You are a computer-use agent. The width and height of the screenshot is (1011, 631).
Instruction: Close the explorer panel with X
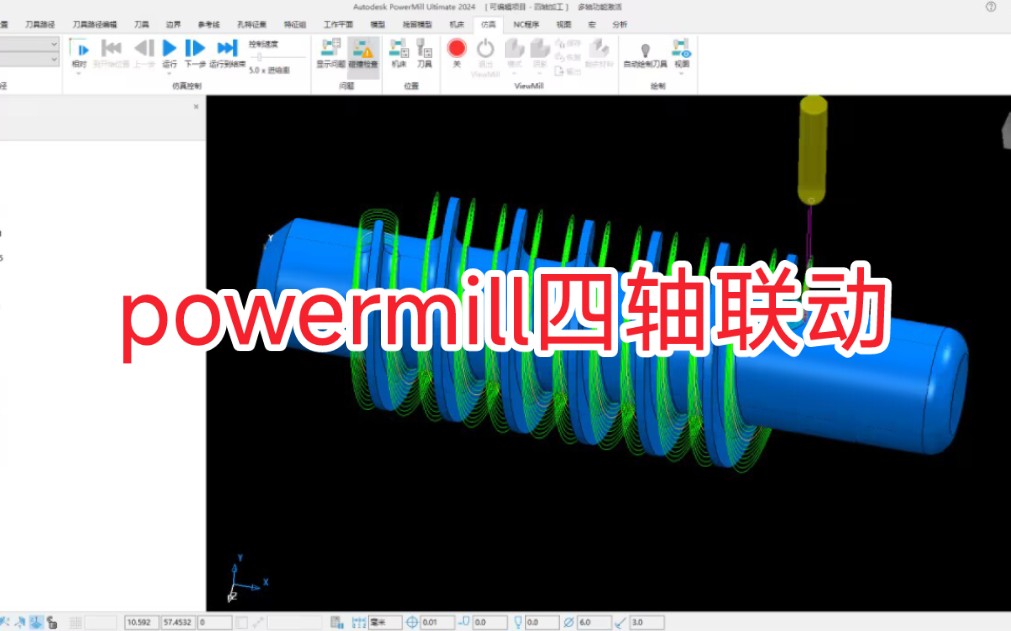[x=196, y=107]
